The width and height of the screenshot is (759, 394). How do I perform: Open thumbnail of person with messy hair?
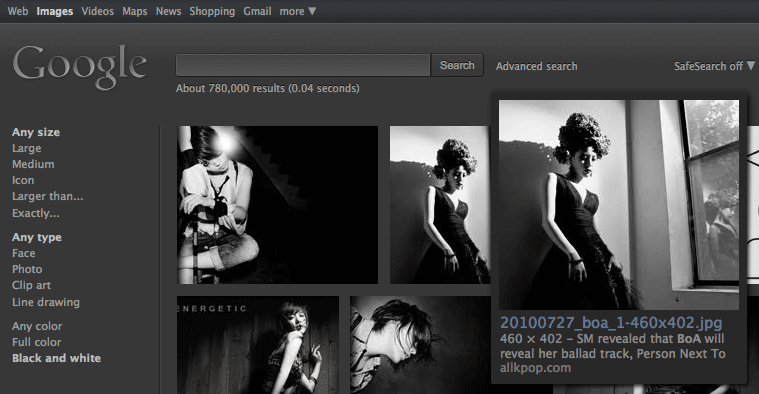tap(420, 345)
